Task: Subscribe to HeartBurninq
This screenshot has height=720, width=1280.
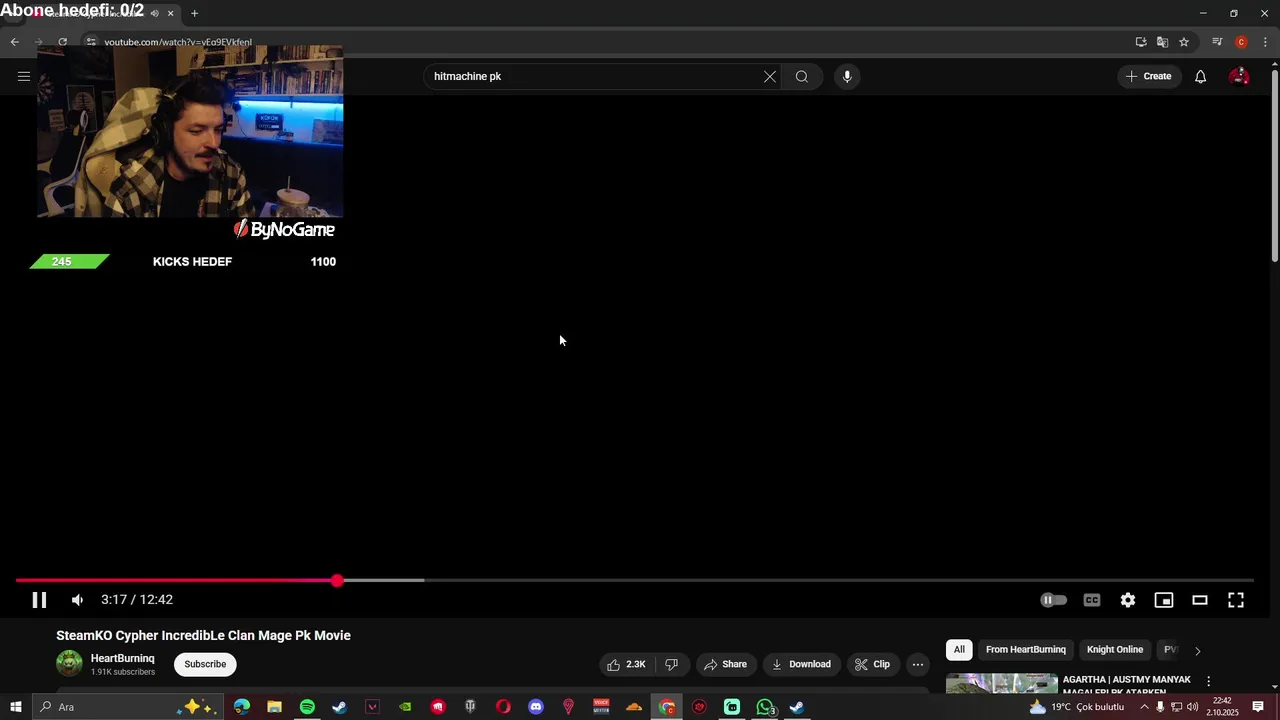Action: pos(205,664)
